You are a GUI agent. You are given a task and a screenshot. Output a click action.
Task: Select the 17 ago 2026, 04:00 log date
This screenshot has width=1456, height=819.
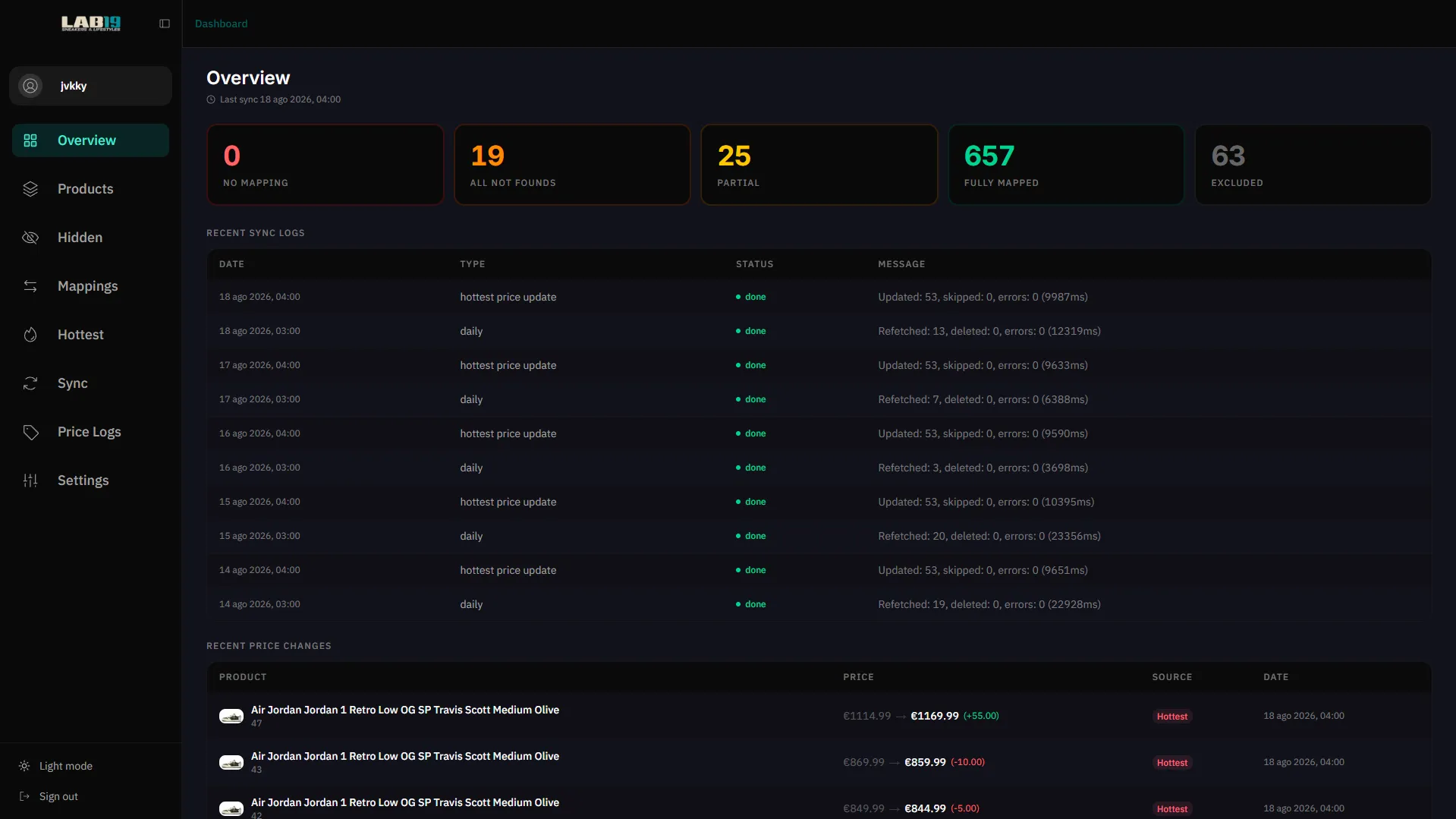point(259,365)
